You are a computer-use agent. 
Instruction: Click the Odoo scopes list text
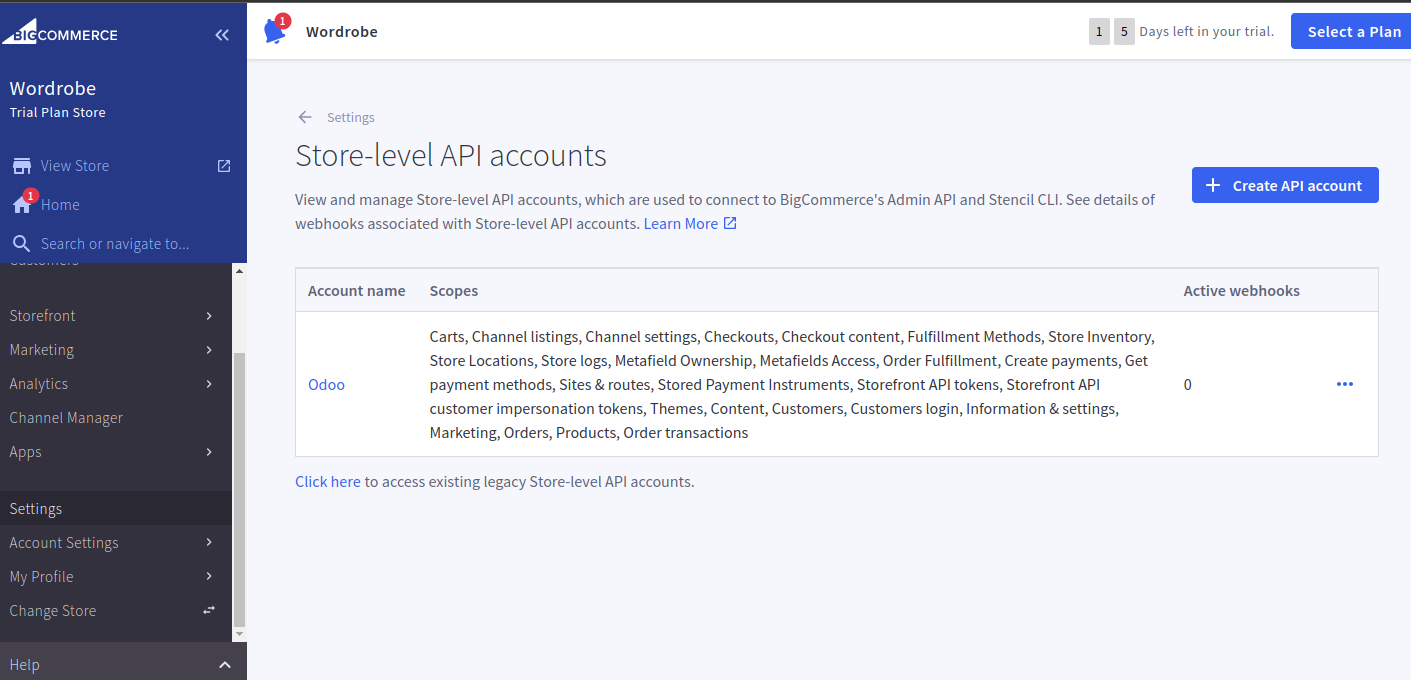pyautogui.click(x=792, y=385)
